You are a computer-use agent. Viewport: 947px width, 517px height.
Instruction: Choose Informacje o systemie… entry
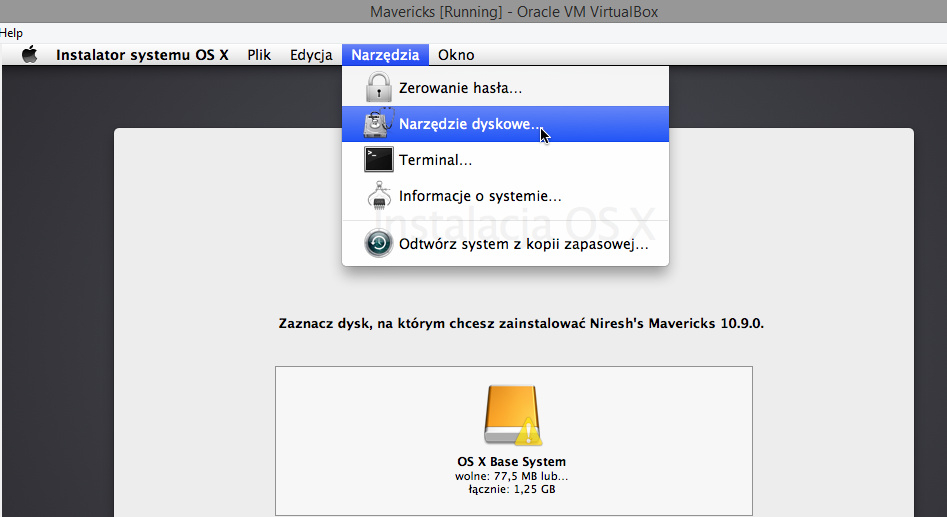pos(506,196)
